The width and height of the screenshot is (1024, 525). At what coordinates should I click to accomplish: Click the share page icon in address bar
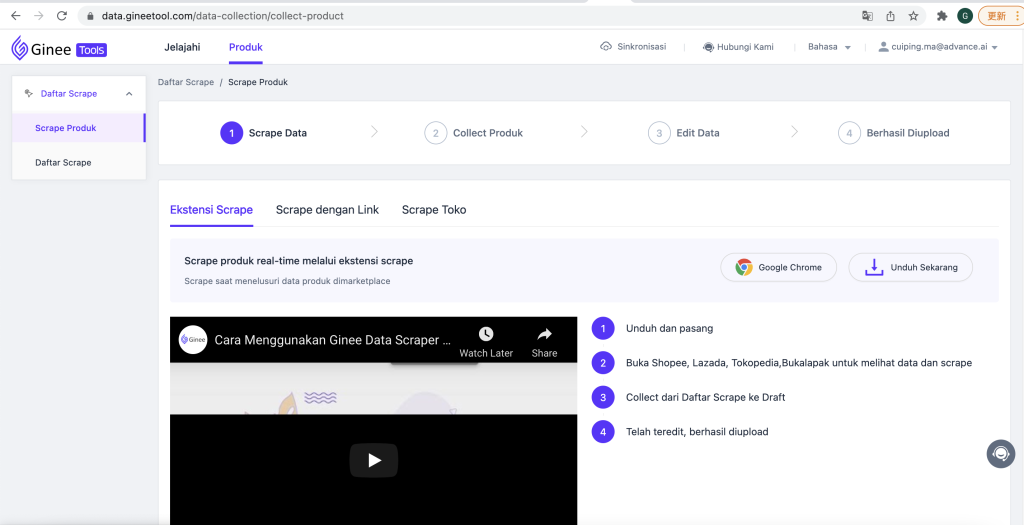pyautogui.click(x=890, y=16)
